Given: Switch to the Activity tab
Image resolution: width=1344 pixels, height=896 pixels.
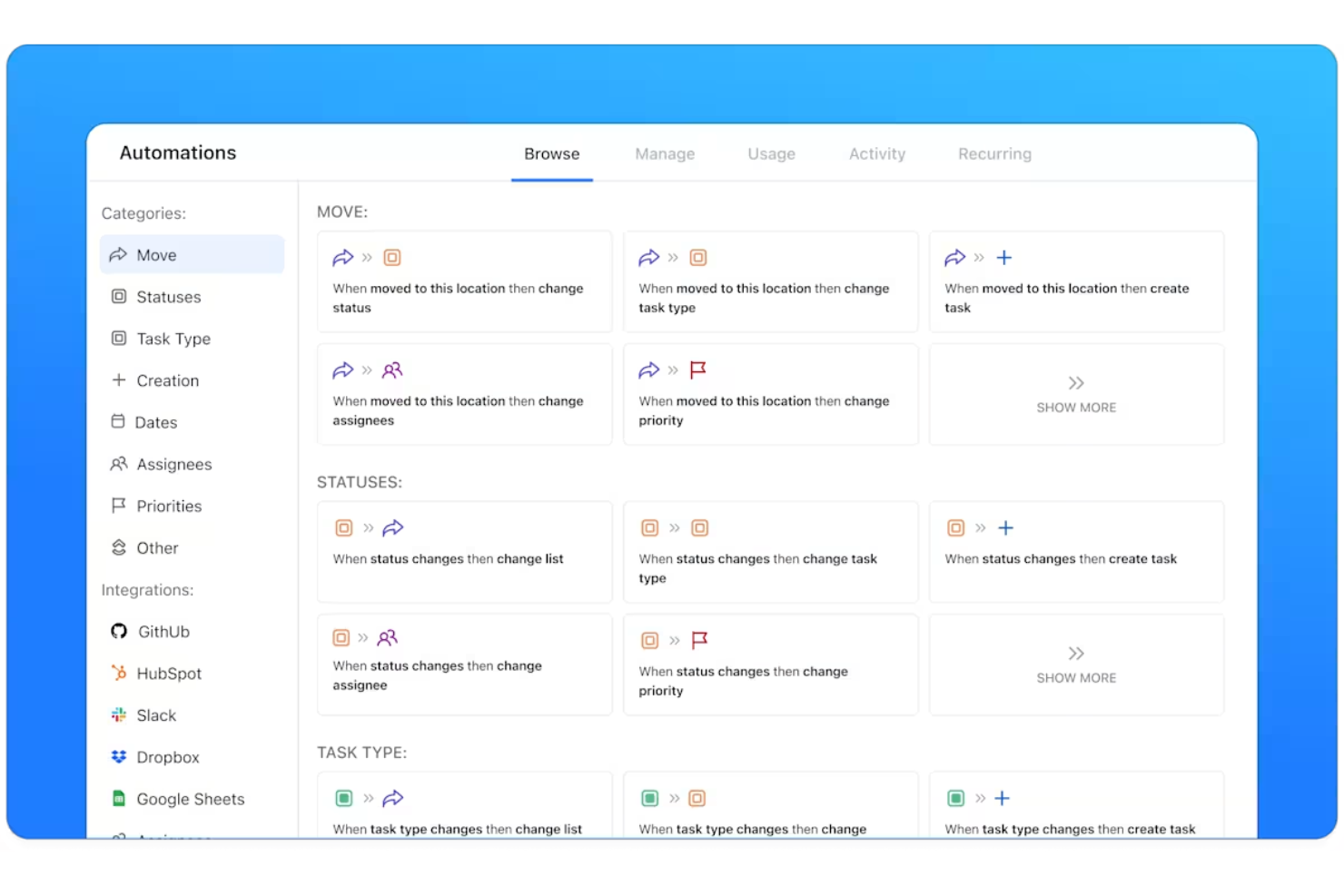Looking at the screenshot, I should coord(876,153).
